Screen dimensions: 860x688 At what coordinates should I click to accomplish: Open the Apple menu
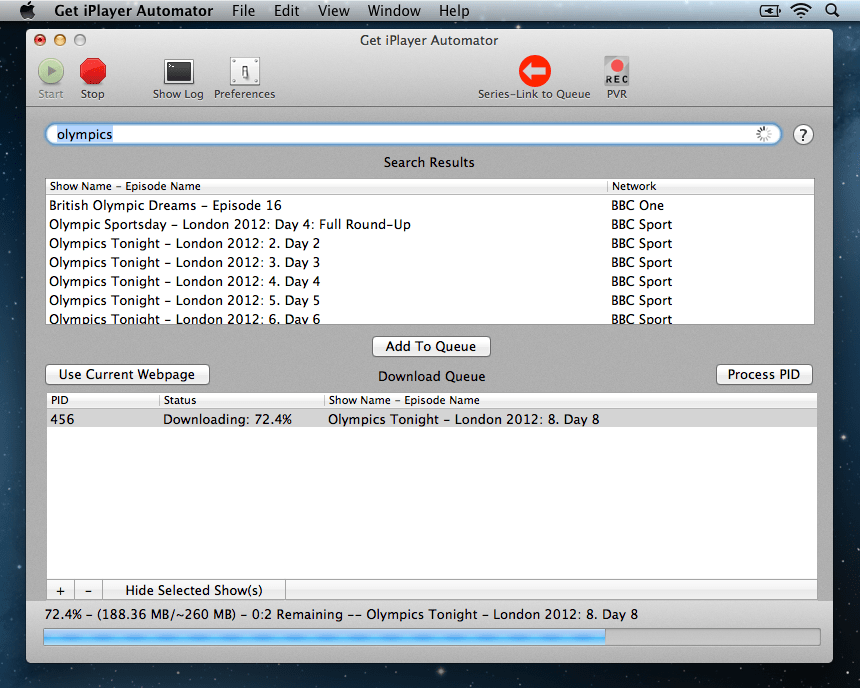point(27,10)
